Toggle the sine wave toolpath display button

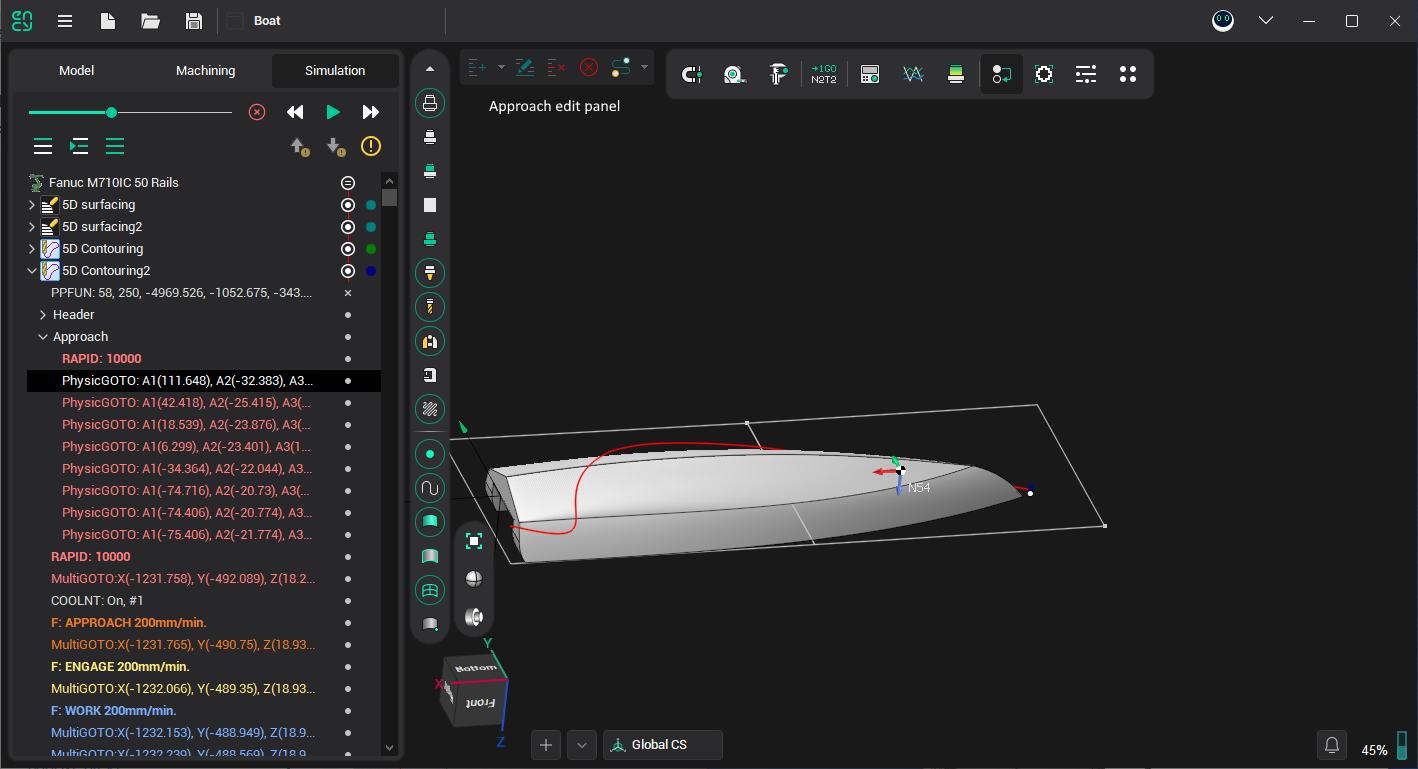[430, 488]
